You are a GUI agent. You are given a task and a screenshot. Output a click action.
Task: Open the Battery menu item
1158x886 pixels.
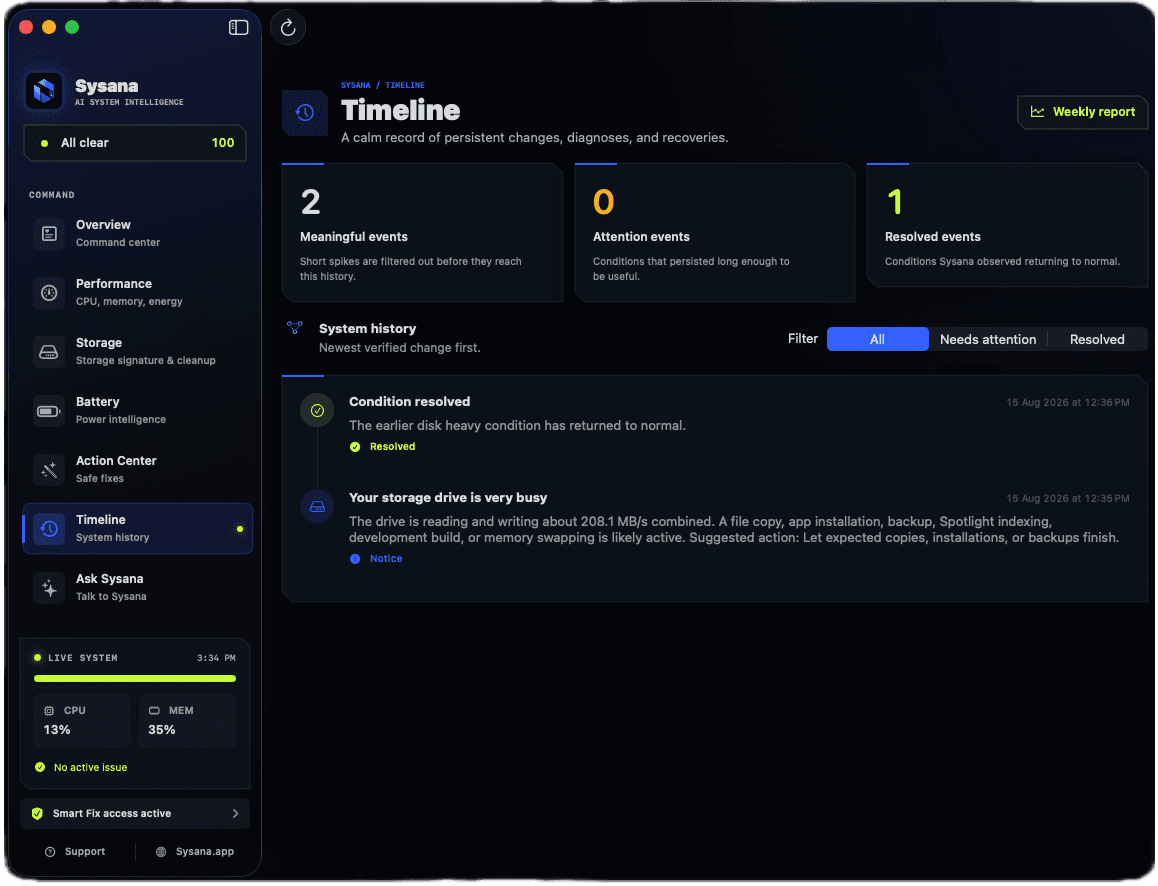(137, 411)
